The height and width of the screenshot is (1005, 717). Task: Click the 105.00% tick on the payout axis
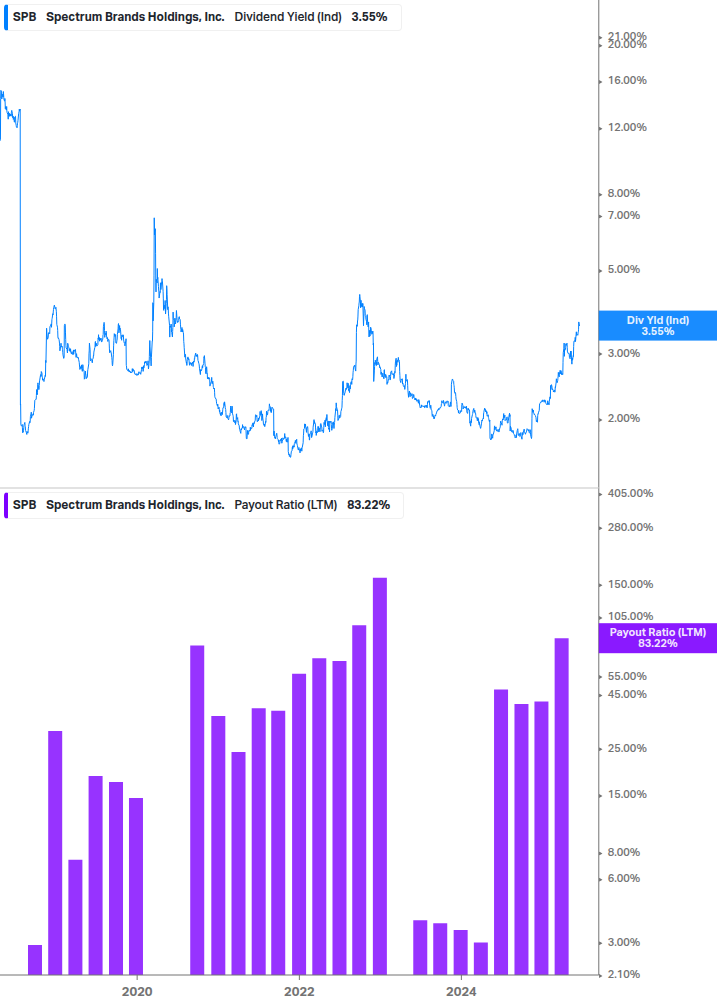(x=630, y=617)
